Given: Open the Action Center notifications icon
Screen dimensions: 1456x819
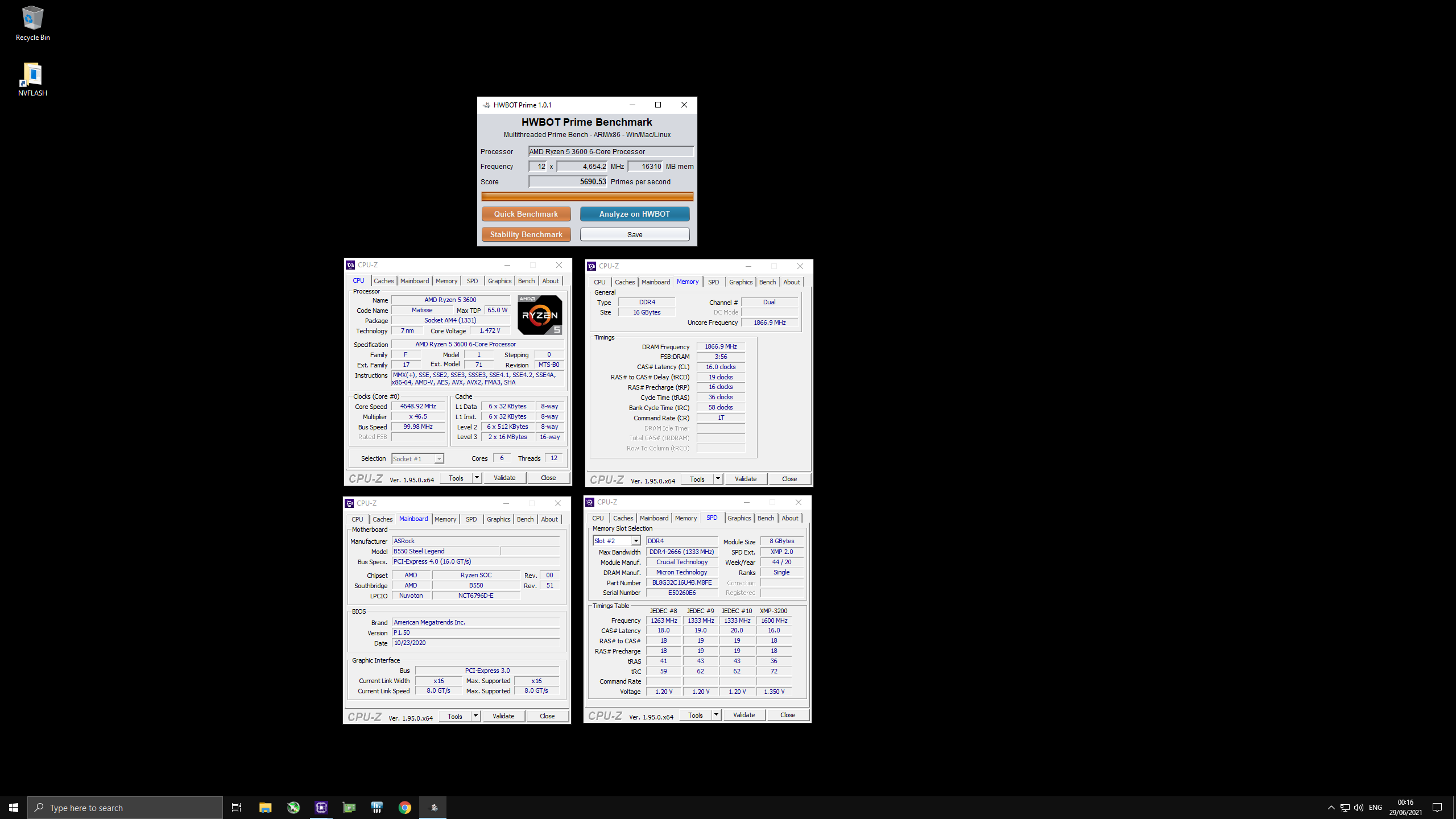Looking at the screenshot, I should pyautogui.click(x=1437, y=808).
